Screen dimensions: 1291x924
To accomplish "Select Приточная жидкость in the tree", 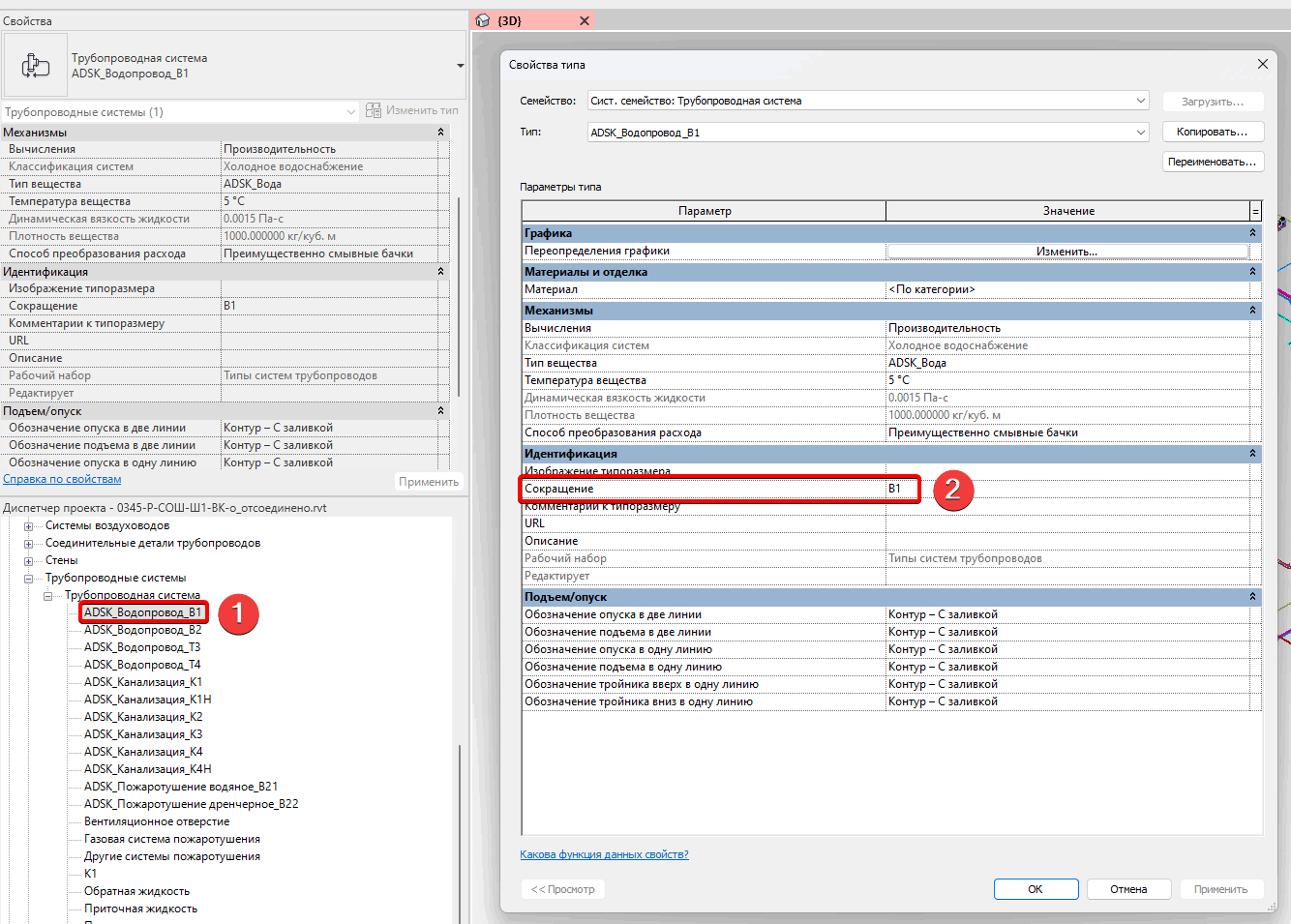I will 140,909.
